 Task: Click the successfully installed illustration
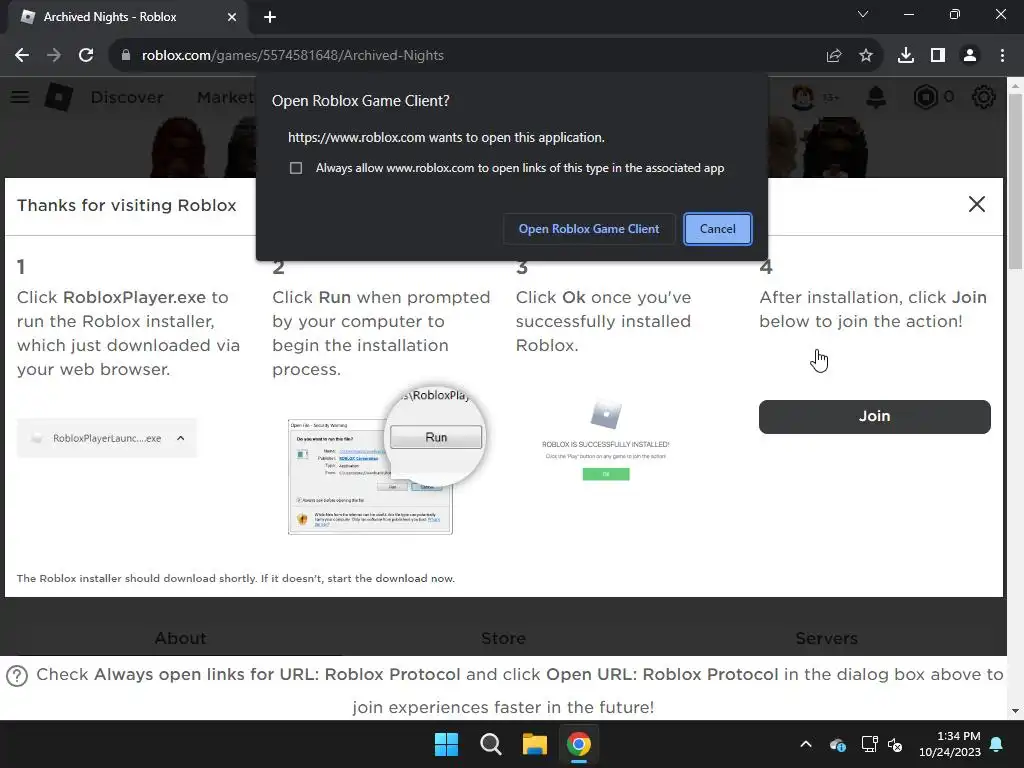tap(606, 441)
